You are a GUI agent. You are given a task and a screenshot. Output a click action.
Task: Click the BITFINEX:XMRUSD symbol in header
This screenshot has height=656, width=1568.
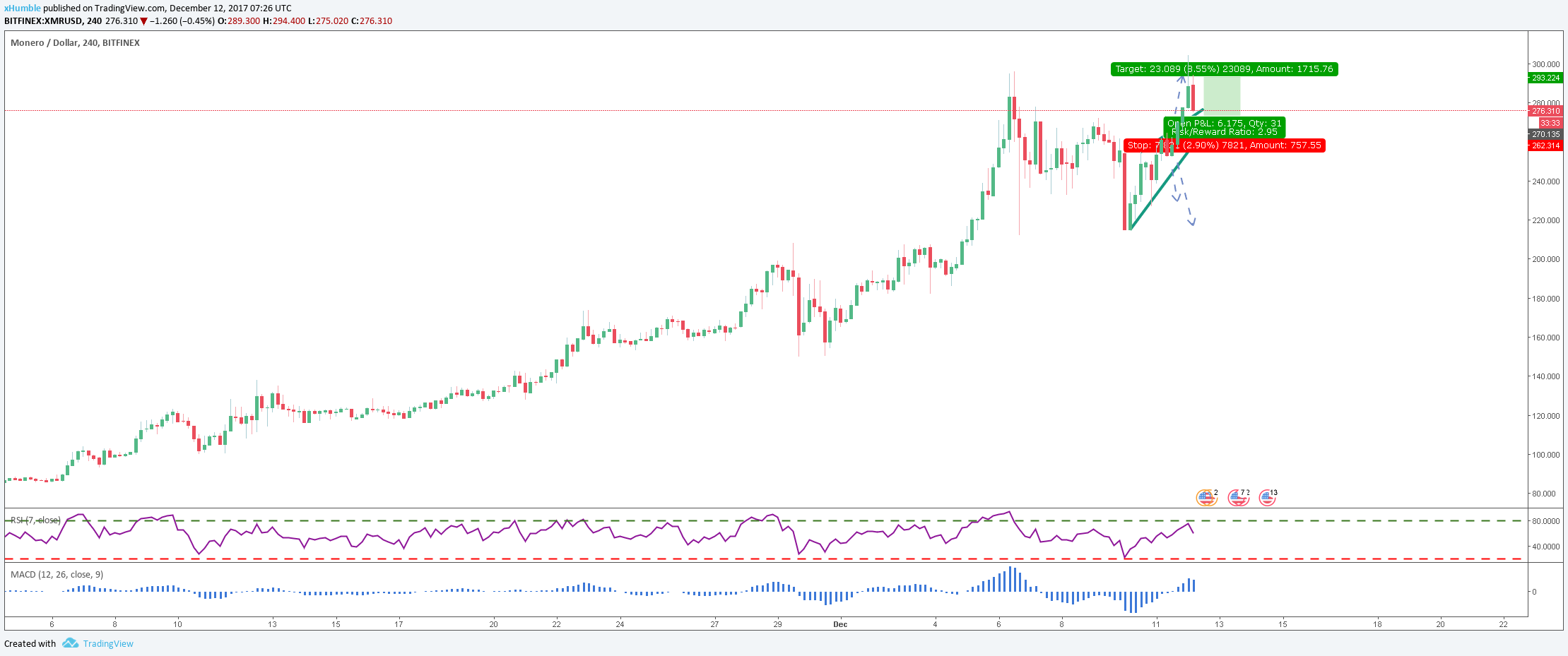point(42,20)
